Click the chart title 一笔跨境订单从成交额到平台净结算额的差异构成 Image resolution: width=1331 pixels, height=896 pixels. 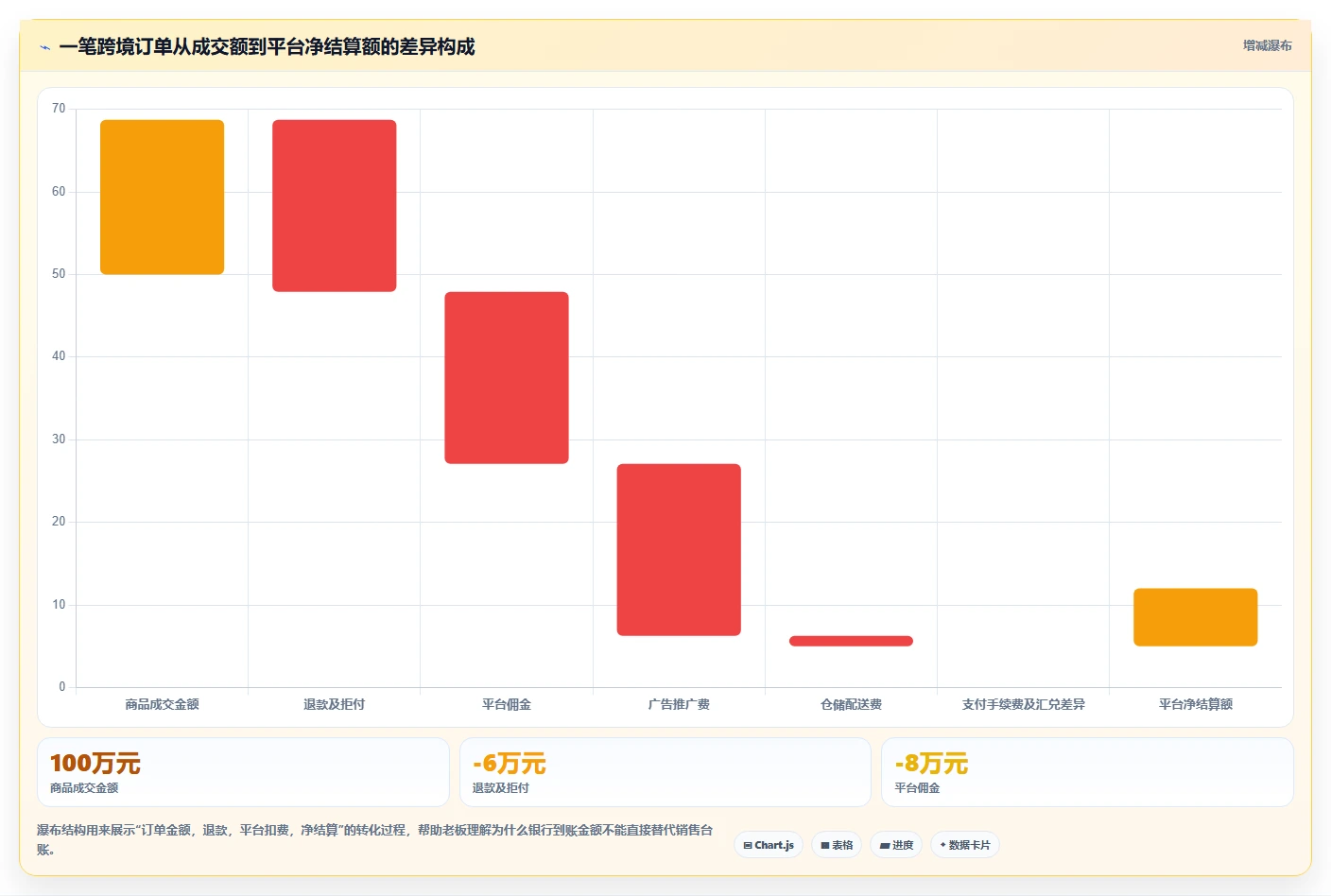coord(267,47)
